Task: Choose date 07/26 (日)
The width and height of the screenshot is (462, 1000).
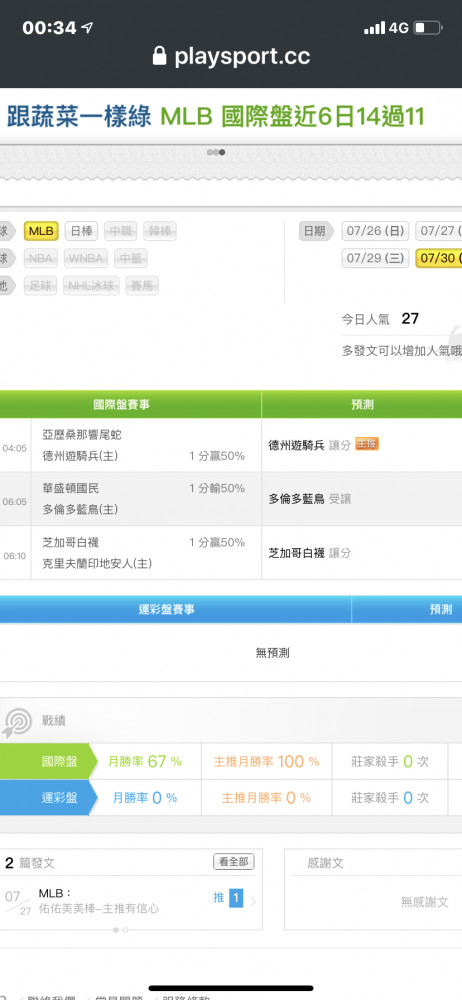Action: pos(375,231)
